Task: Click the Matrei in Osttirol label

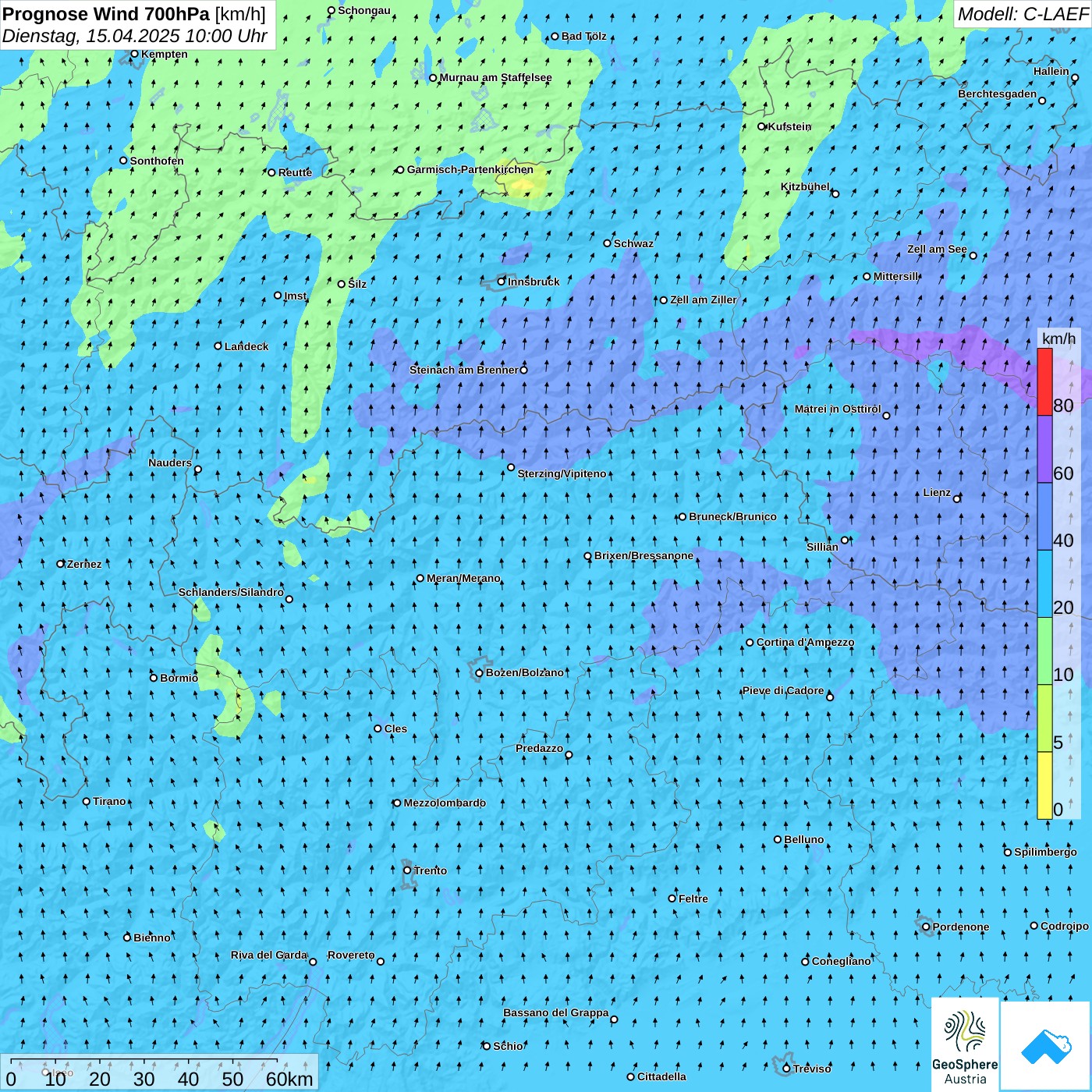Action: [838, 409]
